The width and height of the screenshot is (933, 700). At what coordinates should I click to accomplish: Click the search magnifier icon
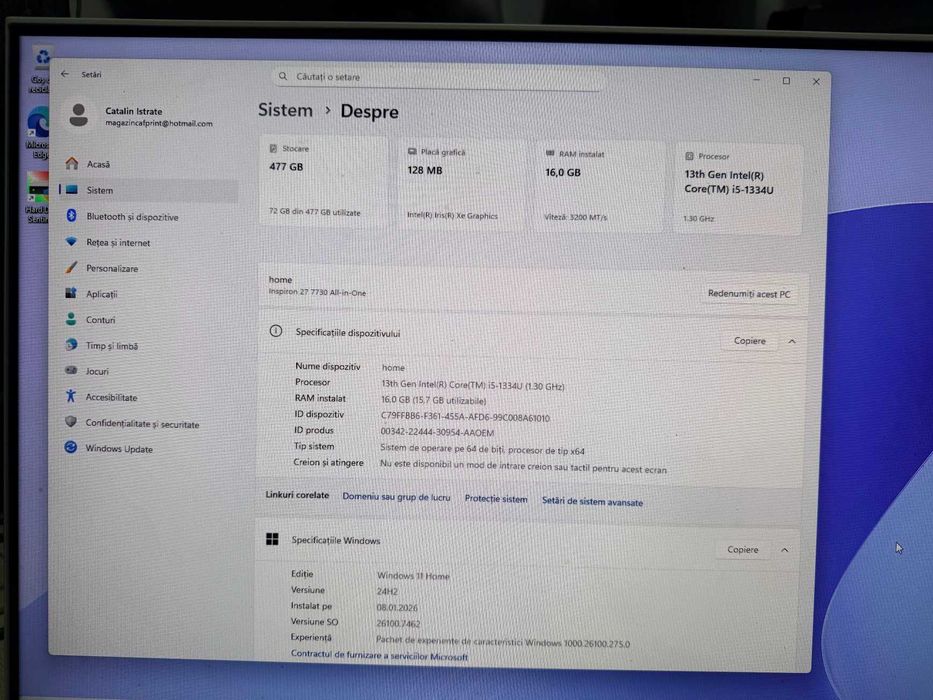pyautogui.click(x=283, y=76)
